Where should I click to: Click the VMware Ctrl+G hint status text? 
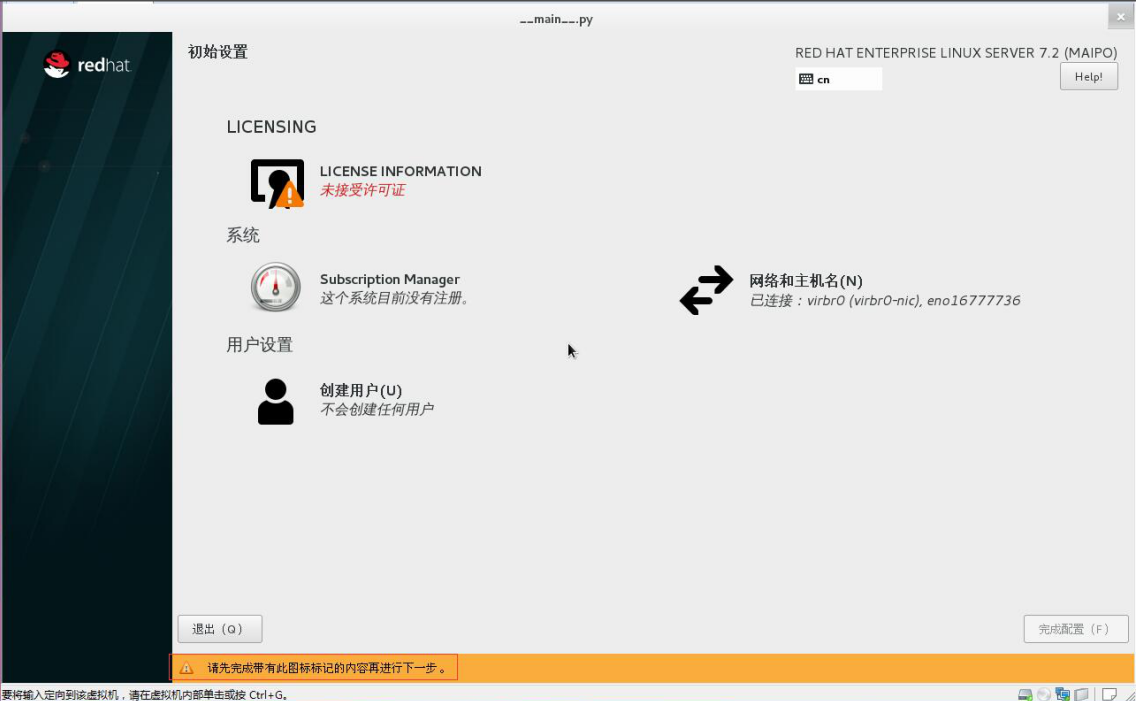coord(145,694)
